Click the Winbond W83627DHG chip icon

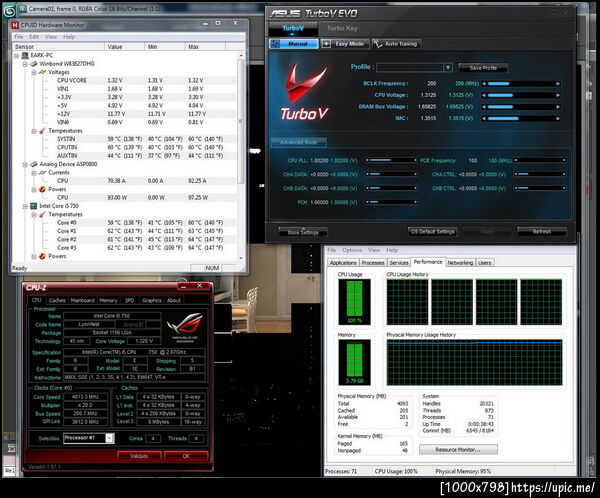34,64
